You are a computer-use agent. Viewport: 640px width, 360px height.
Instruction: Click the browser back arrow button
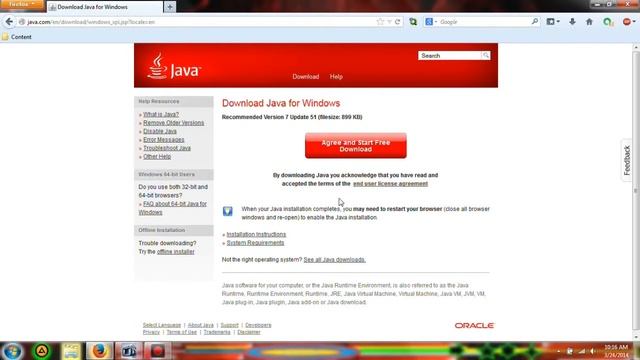pyautogui.click(x=9, y=22)
